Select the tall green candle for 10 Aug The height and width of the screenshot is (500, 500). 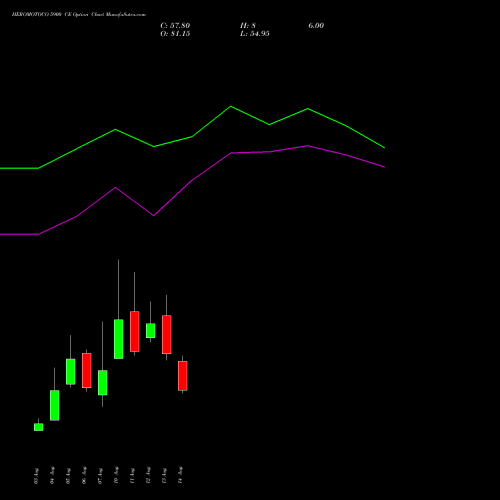(119, 339)
